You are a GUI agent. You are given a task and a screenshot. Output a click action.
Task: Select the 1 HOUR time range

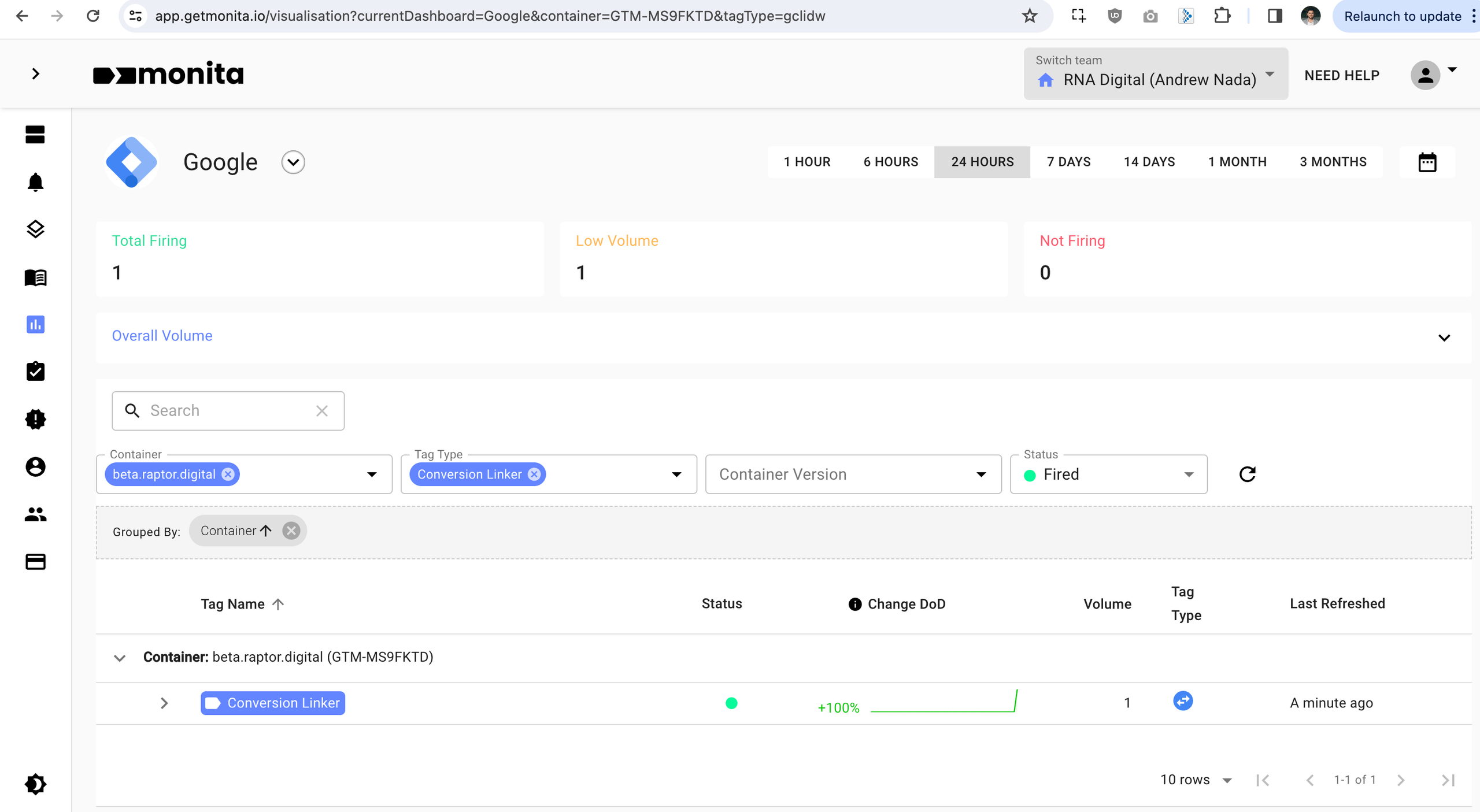pyautogui.click(x=806, y=162)
